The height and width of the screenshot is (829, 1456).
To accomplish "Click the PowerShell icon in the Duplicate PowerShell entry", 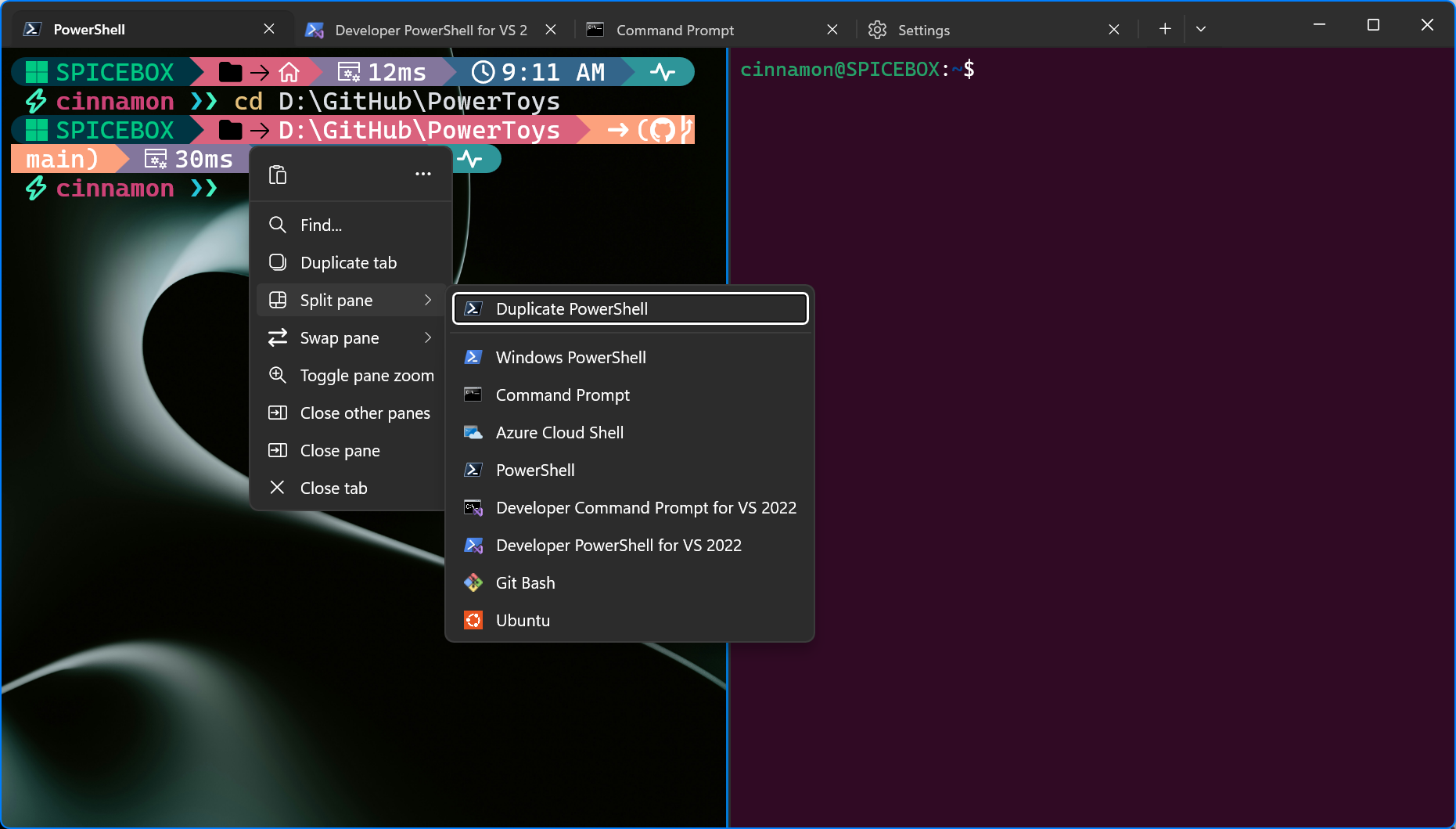I will [x=473, y=308].
